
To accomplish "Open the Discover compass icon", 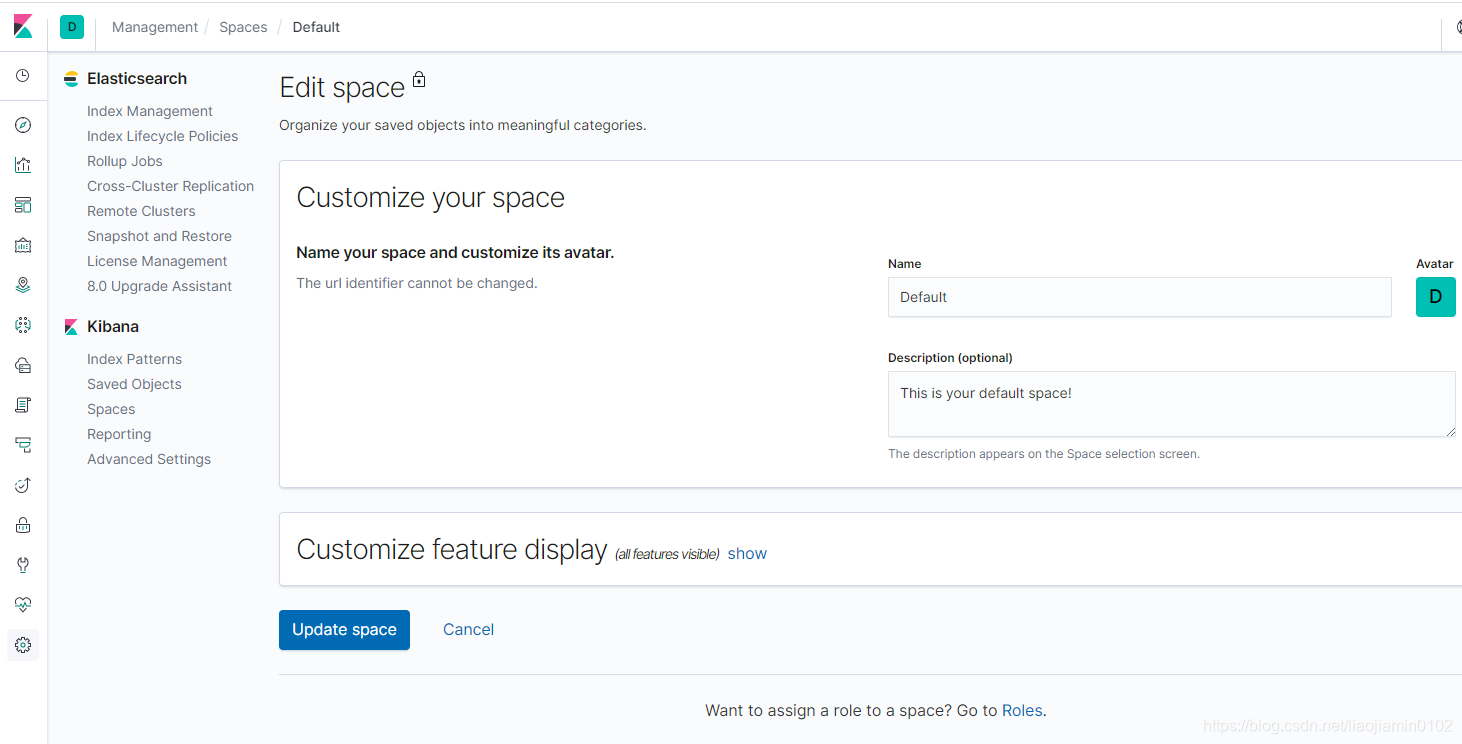I will (x=23, y=125).
